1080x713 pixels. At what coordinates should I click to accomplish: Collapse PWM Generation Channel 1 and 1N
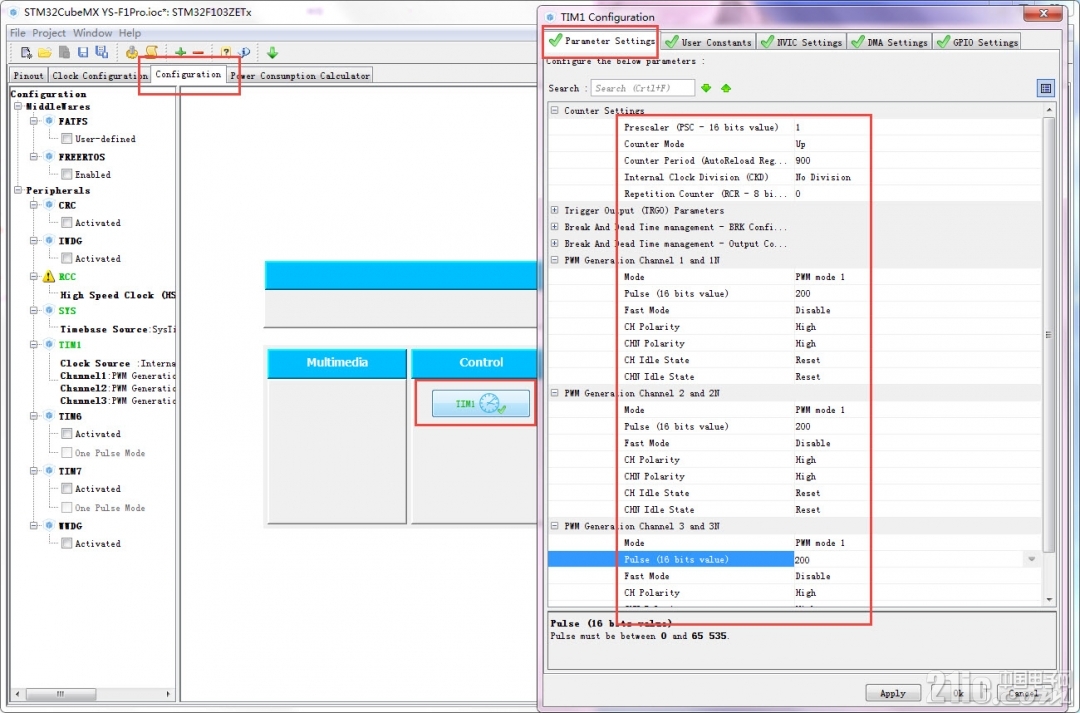coord(554,260)
